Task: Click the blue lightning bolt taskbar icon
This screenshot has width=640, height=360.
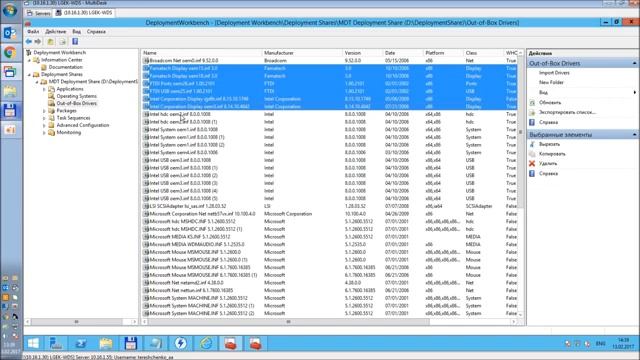Action: coord(180,343)
